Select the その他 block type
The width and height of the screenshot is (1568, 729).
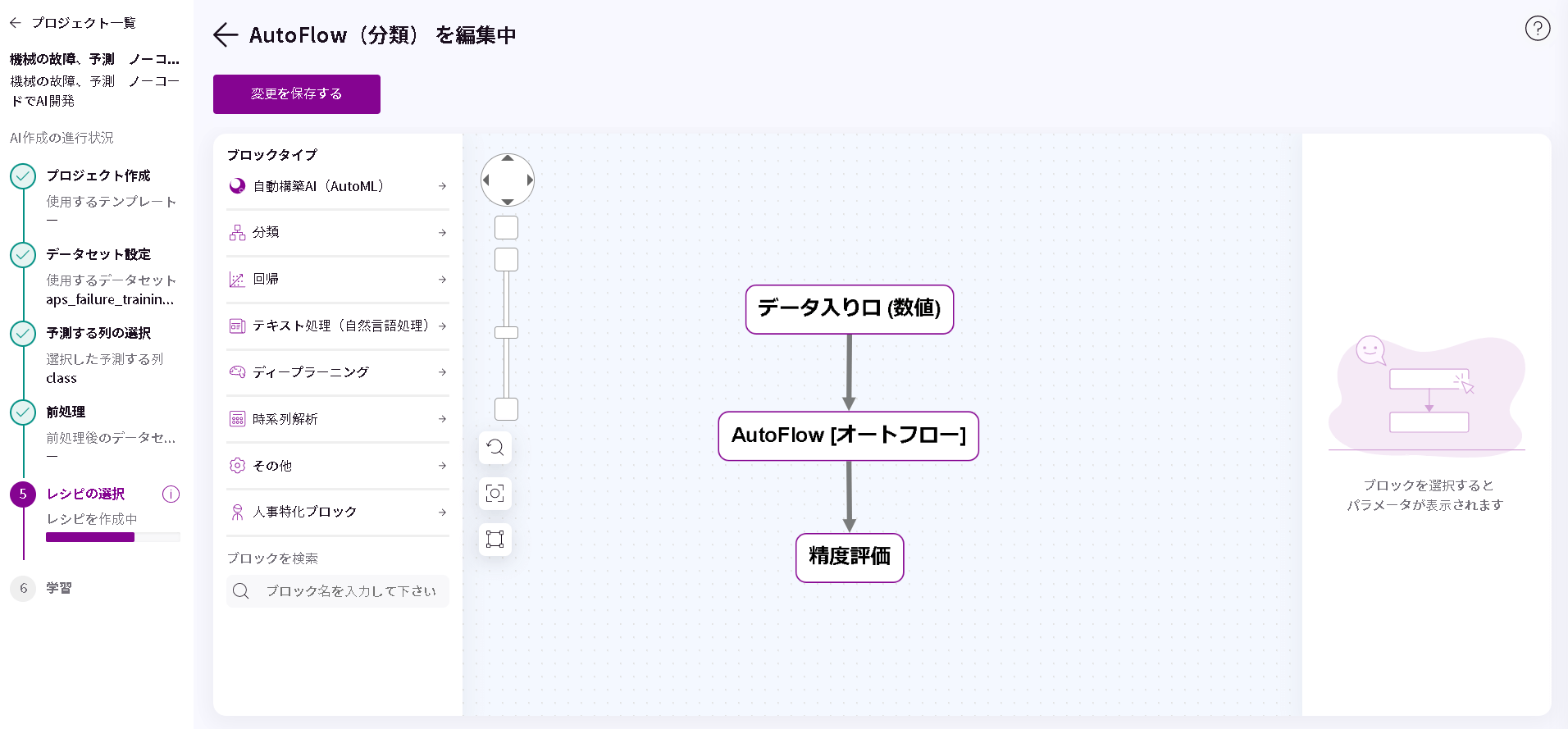[x=338, y=466]
